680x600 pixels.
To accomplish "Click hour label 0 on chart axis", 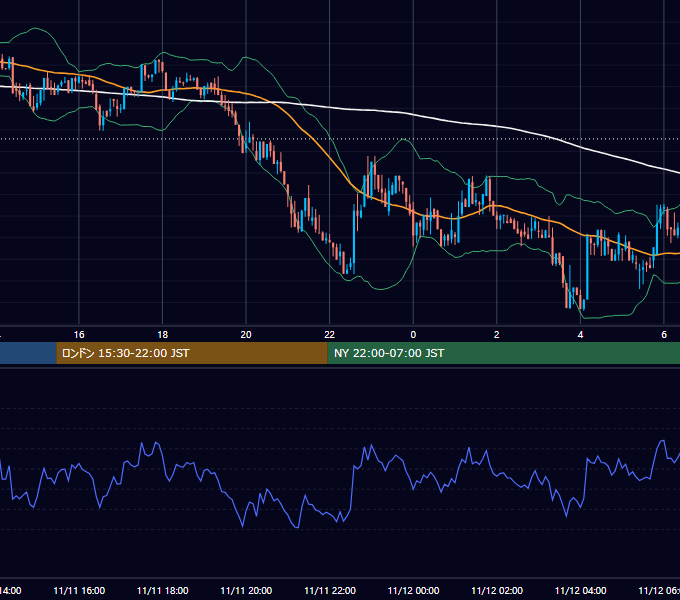I will [413, 334].
